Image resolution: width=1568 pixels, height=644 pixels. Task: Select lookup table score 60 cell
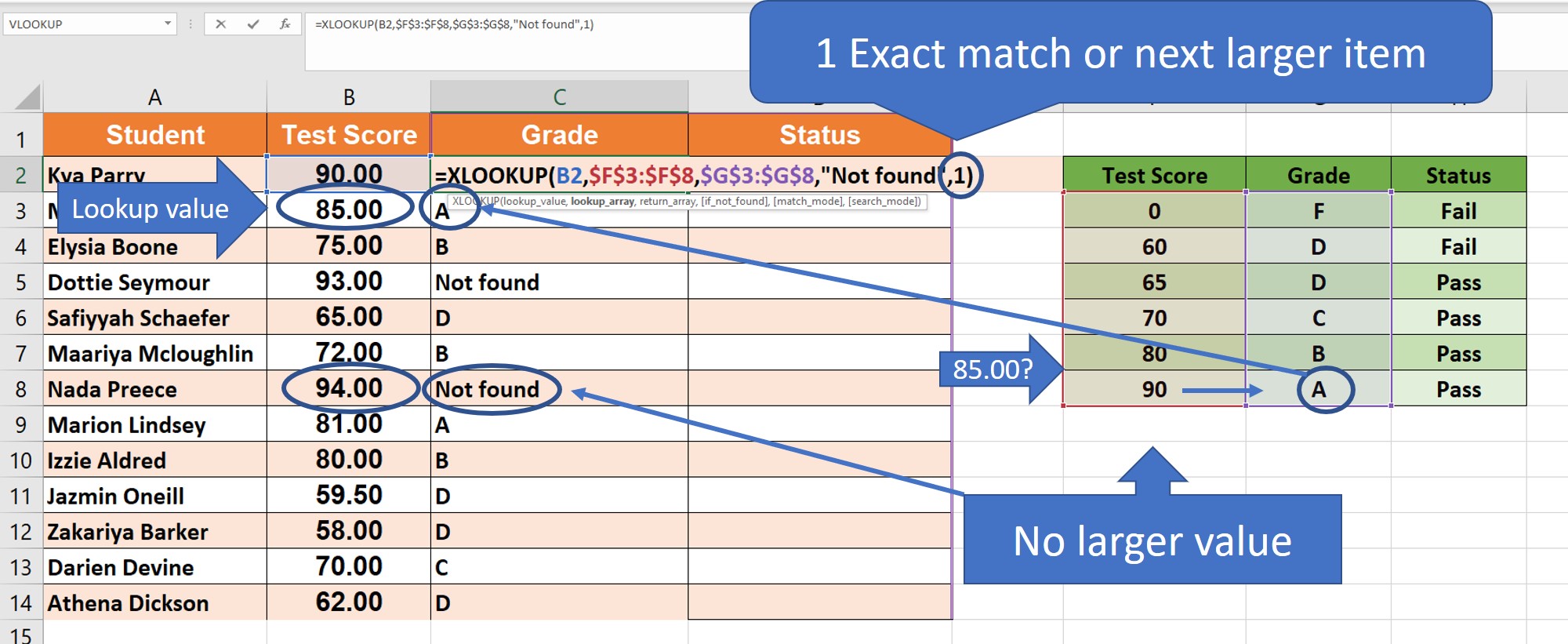(1154, 246)
